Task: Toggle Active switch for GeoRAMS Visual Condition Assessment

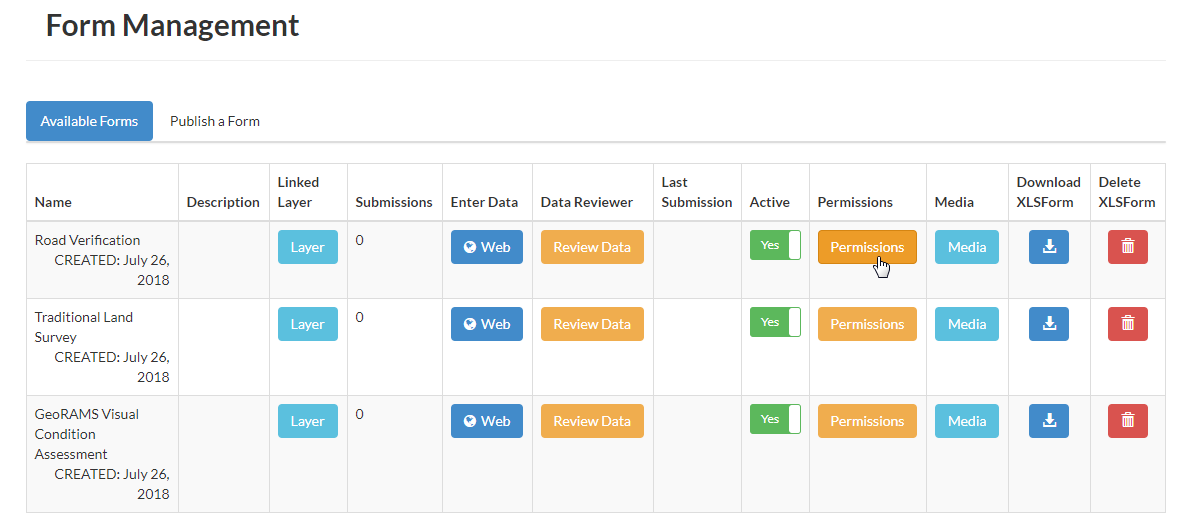Action: click(x=775, y=419)
